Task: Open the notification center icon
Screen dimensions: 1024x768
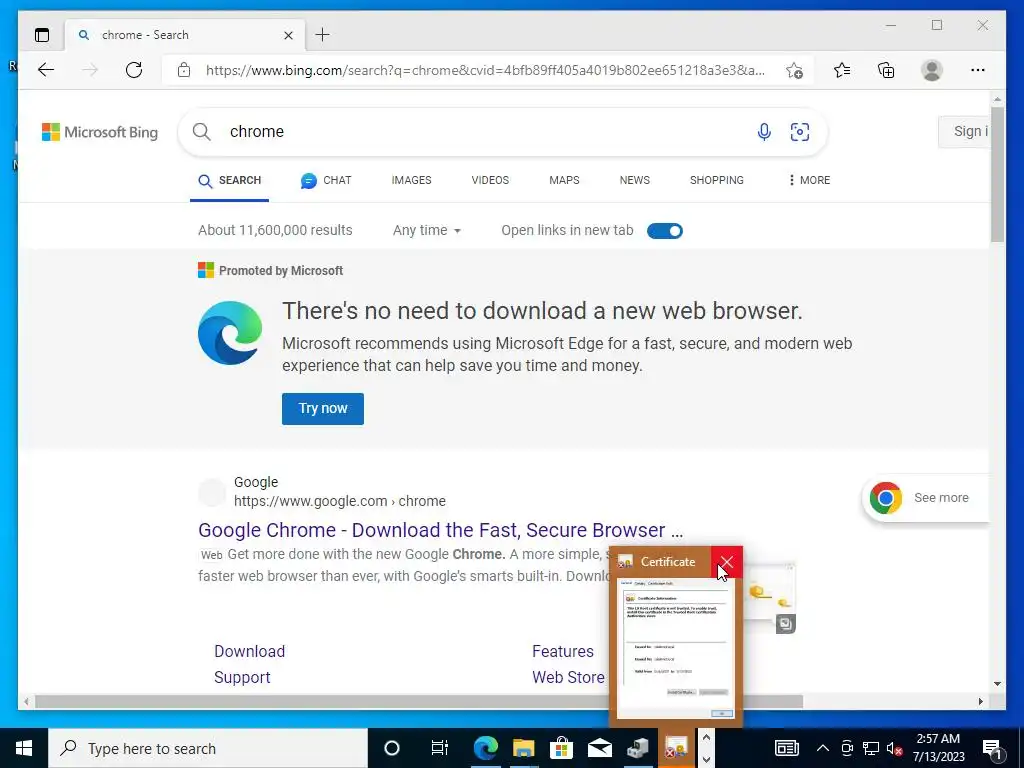Action: click(x=992, y=748)
